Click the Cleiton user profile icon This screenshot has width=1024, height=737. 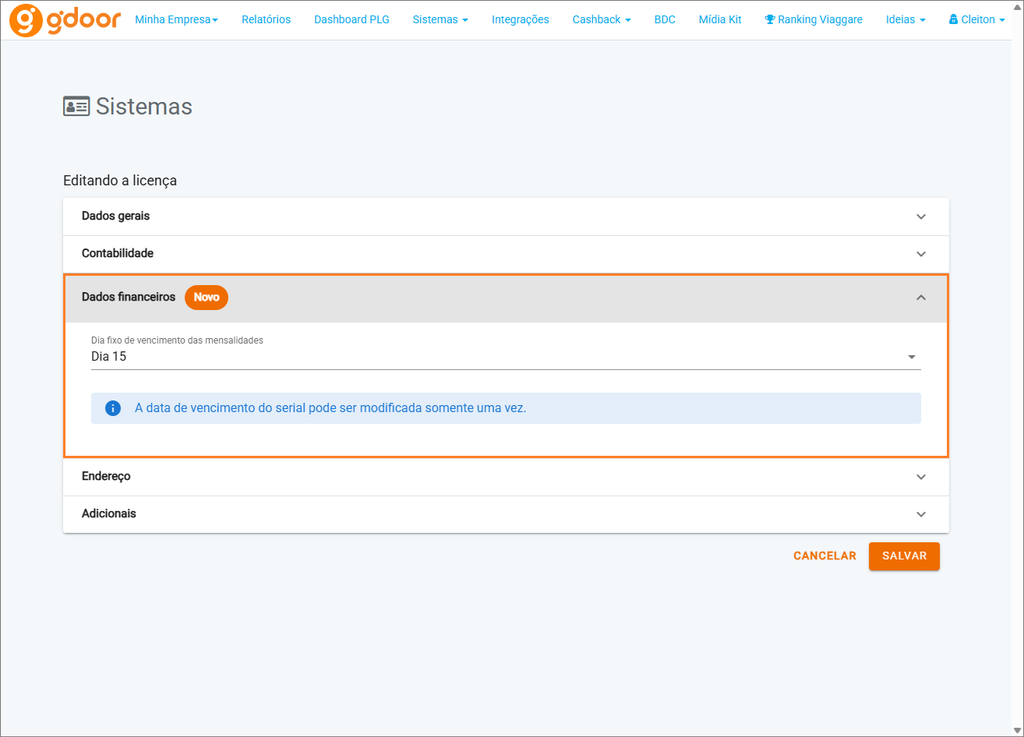click(x=953, y=20)
